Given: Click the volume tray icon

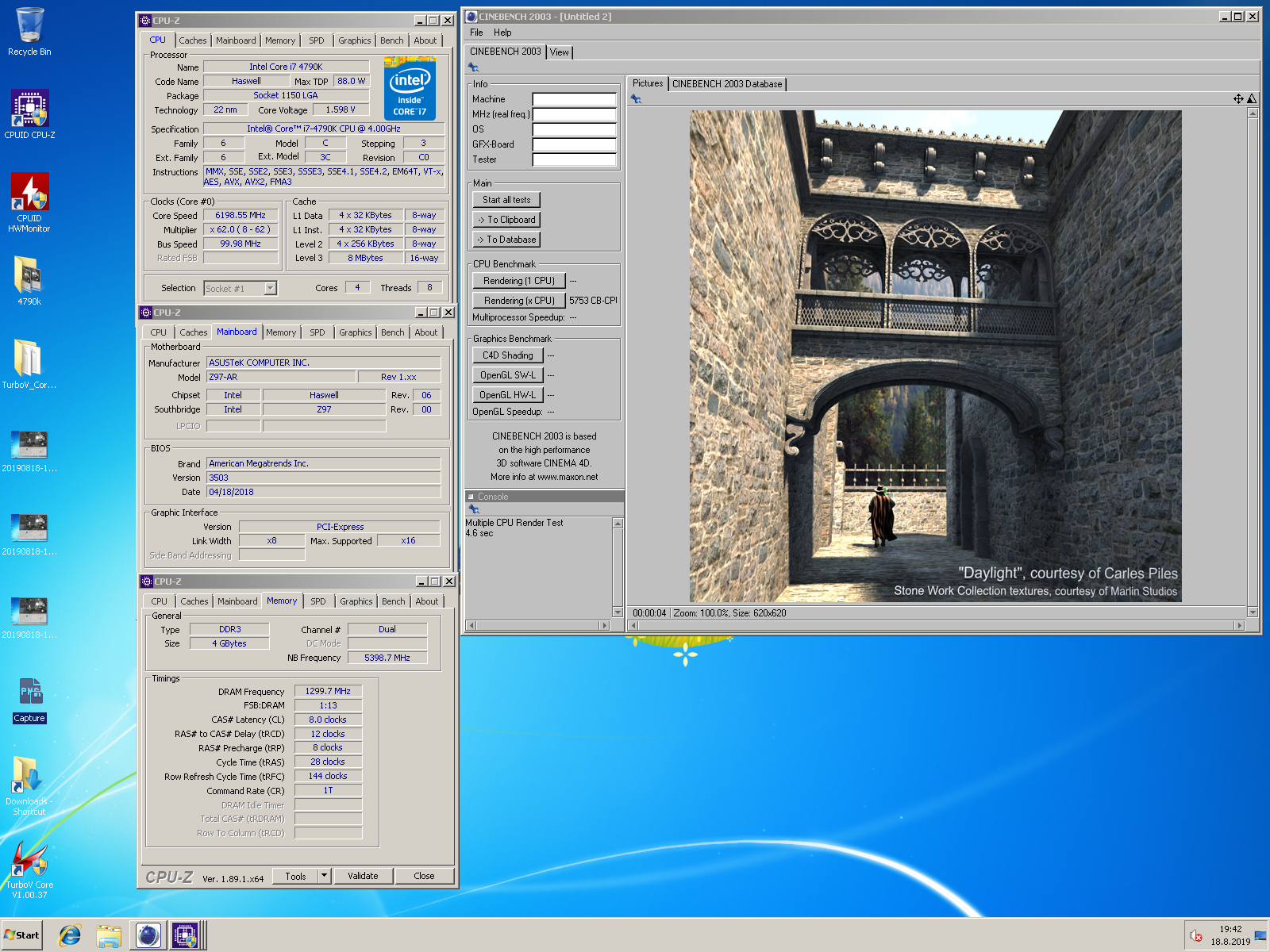Looking at the screenshot, I should pos(1195,935).
